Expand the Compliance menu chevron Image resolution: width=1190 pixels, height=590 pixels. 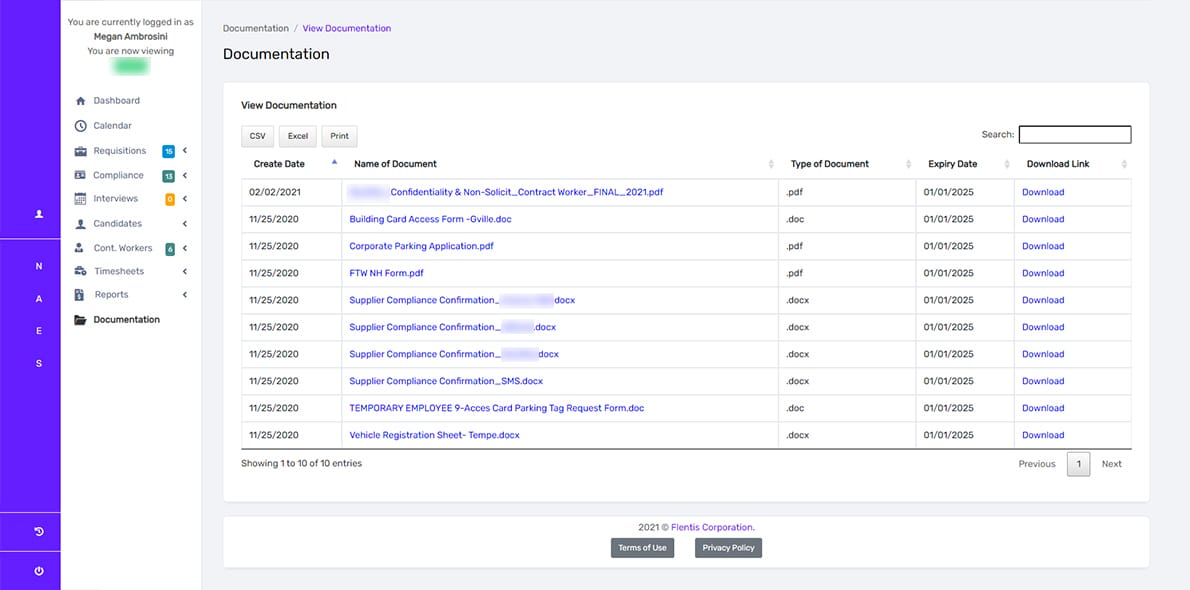(185, 176)
